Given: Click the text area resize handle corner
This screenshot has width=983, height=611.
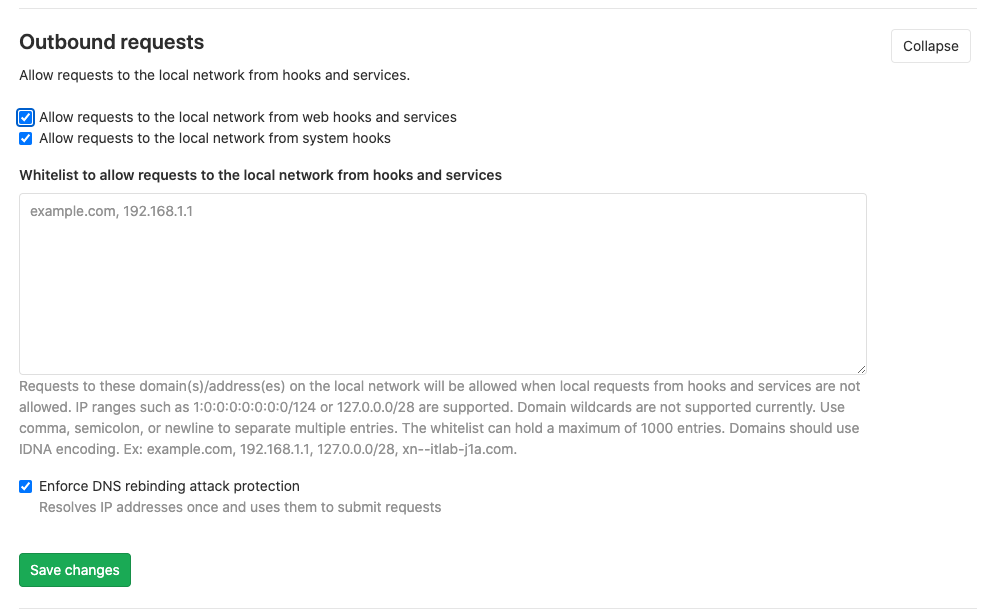Looking at the screenshot, I should click(861, 369).
